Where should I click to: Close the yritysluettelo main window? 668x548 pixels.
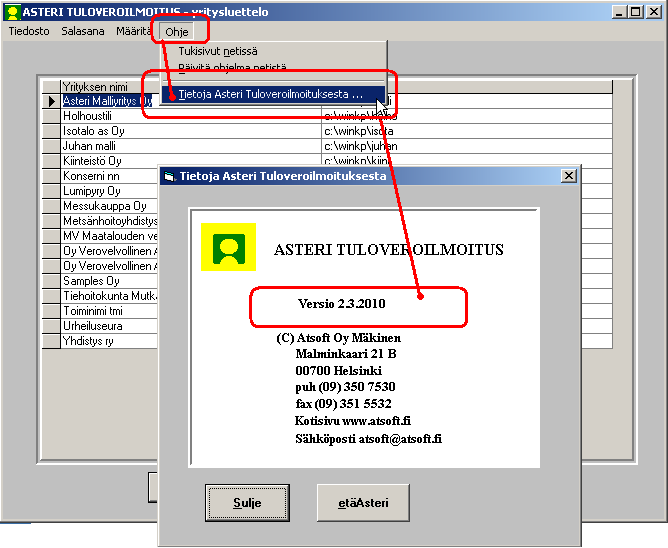pyautogui.click(x=654, y=12)
